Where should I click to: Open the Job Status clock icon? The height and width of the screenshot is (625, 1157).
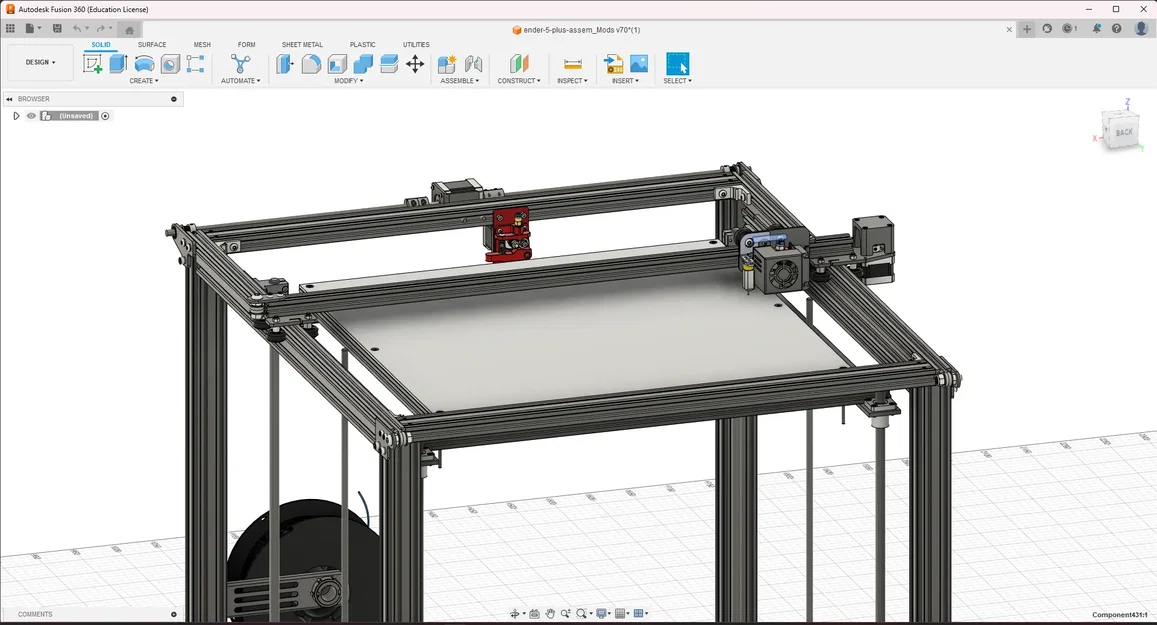(x=1069, y=29)
